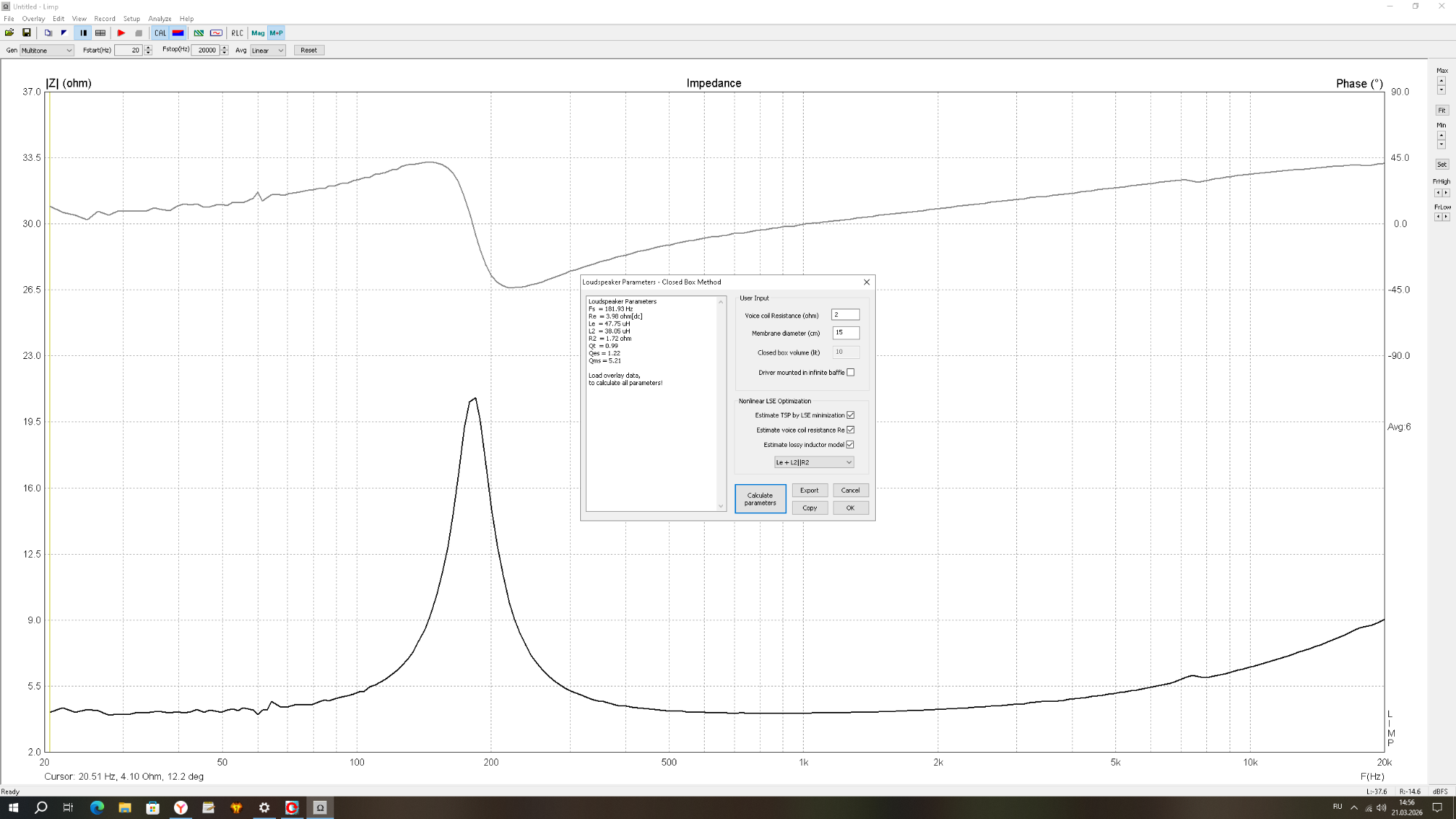Open the Gen Multitone generator dropdown
The image size is (1456, 819).
pos(47,50)
